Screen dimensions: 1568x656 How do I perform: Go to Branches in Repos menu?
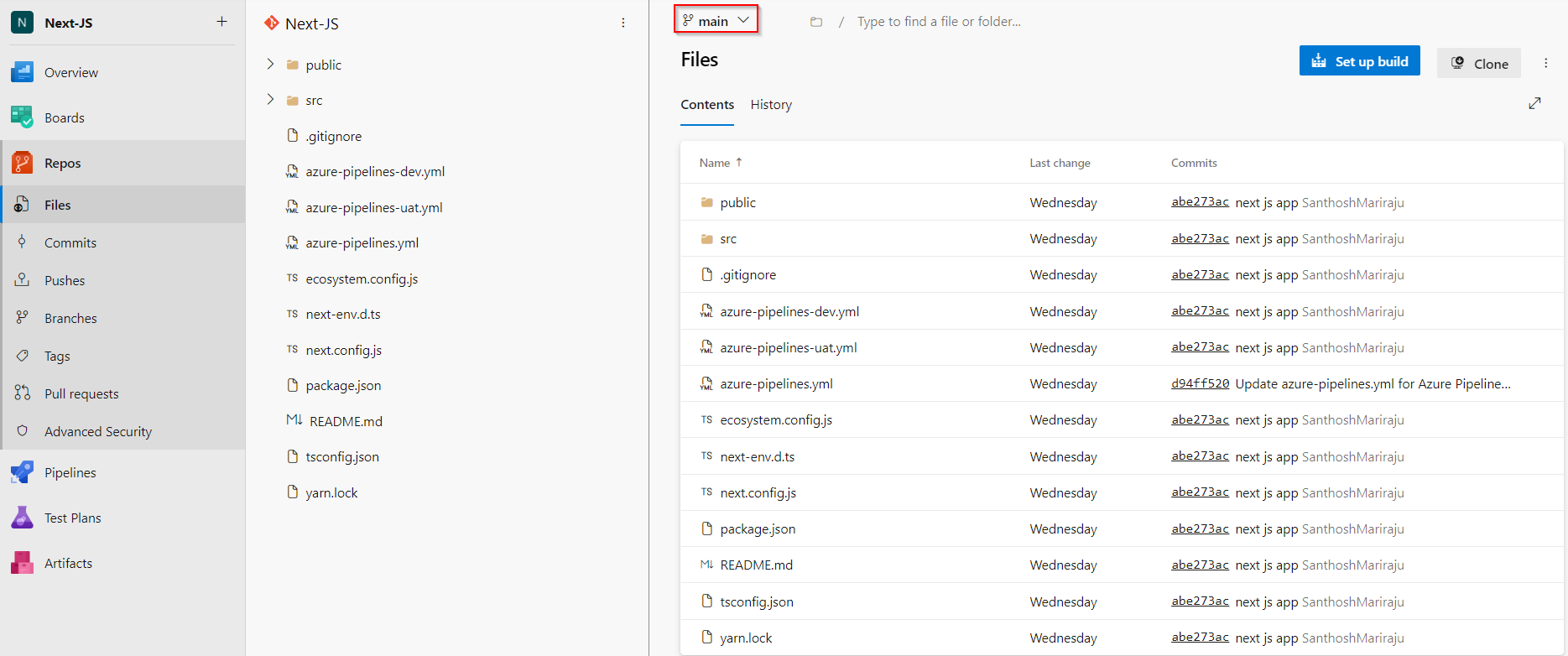[70, 318]
